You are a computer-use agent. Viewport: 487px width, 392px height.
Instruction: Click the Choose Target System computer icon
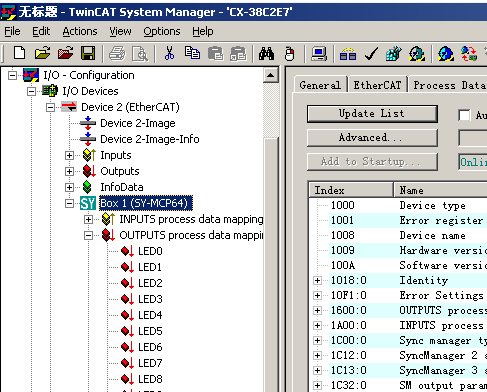(x=319, y=53)
